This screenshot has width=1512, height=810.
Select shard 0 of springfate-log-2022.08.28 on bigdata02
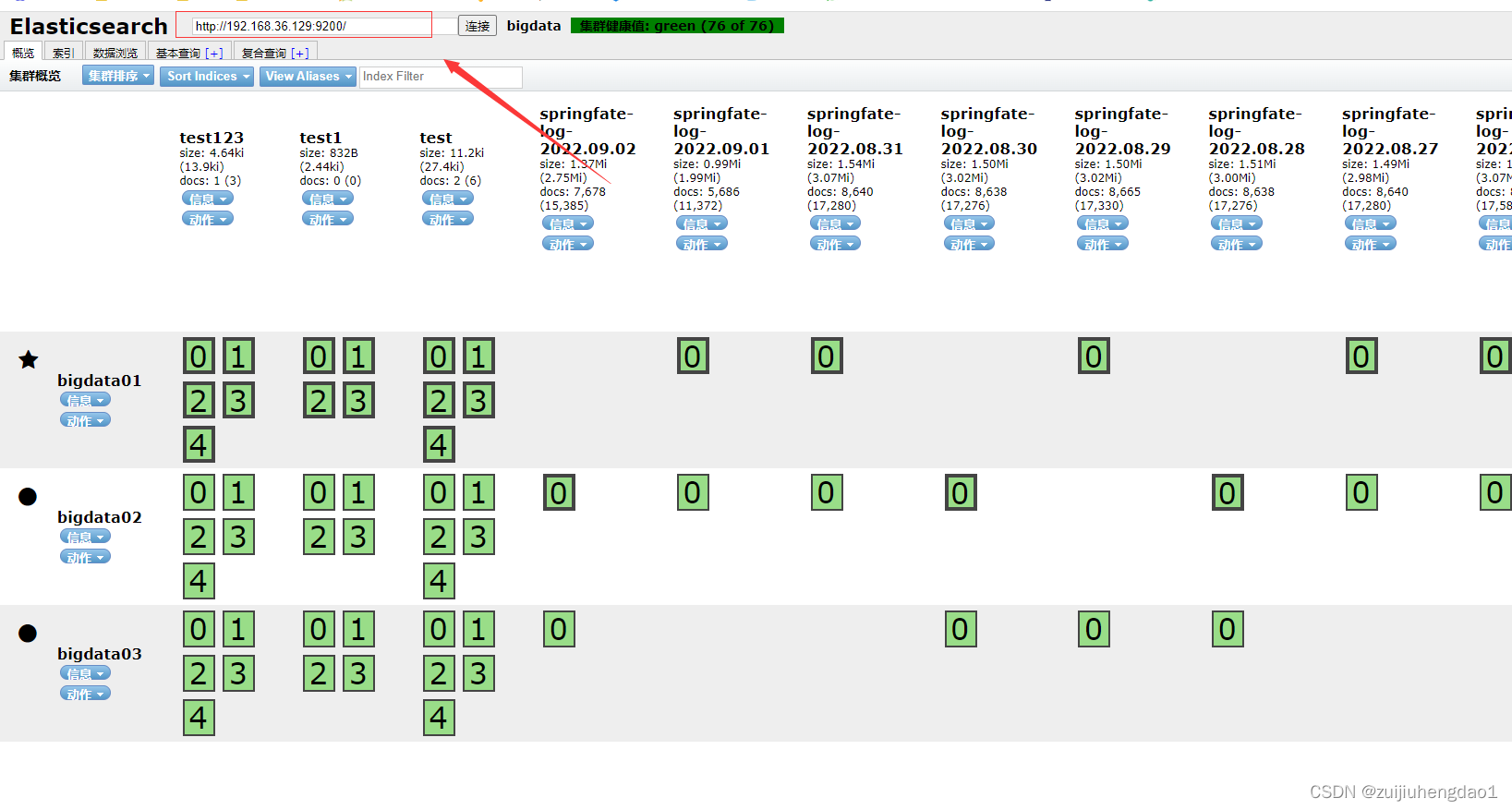pos(1228,492)
